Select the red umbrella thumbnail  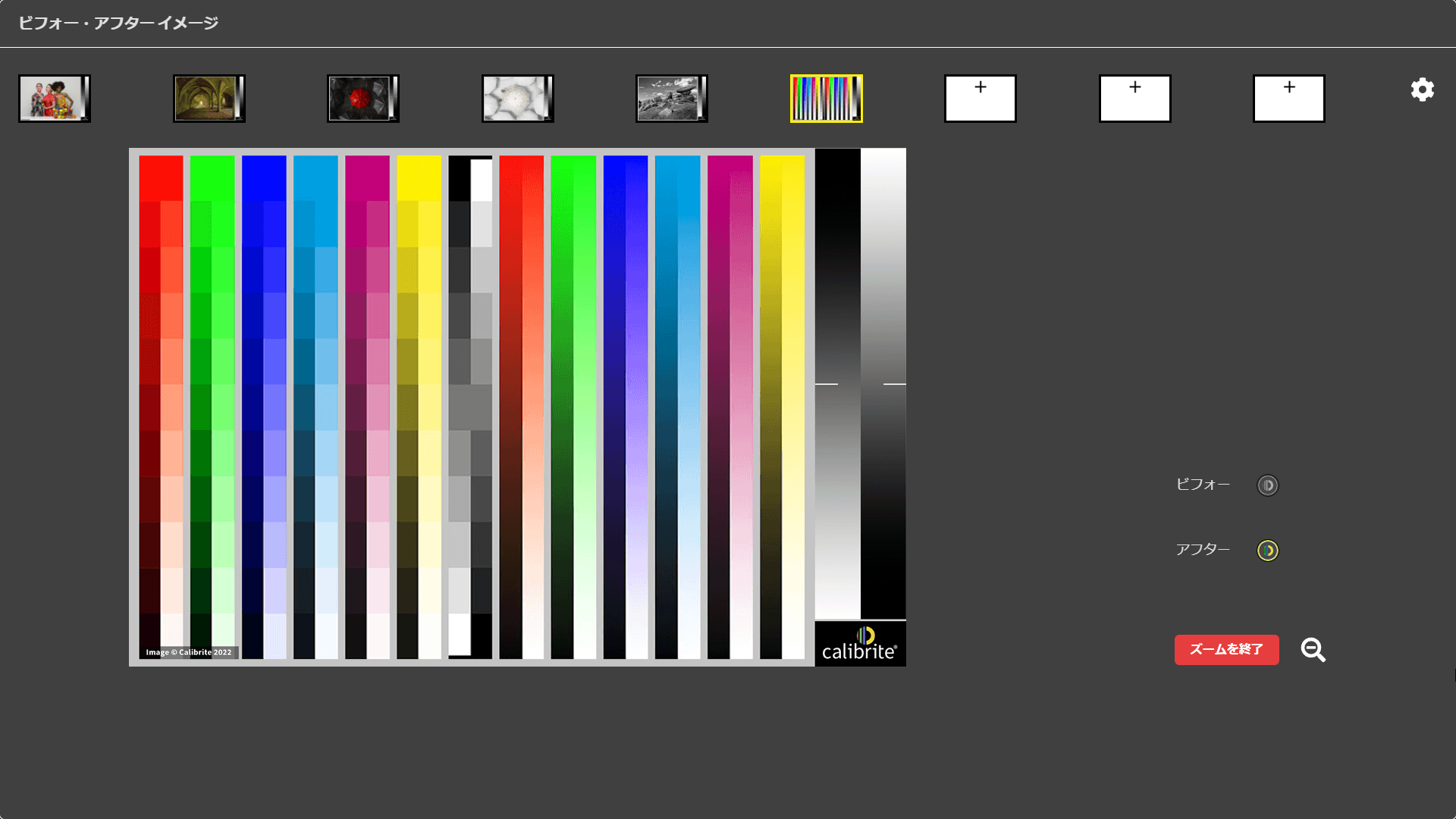point(362,99)
